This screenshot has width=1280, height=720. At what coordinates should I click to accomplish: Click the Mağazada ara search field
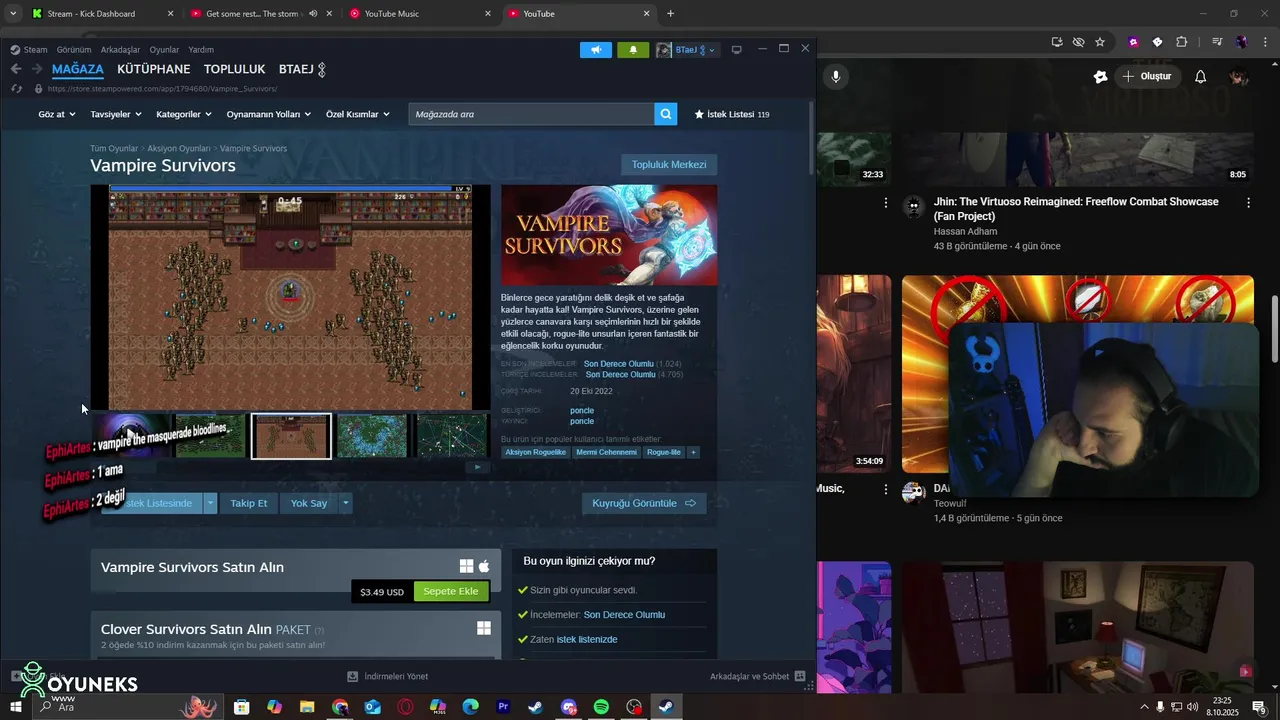pos(531,114)
